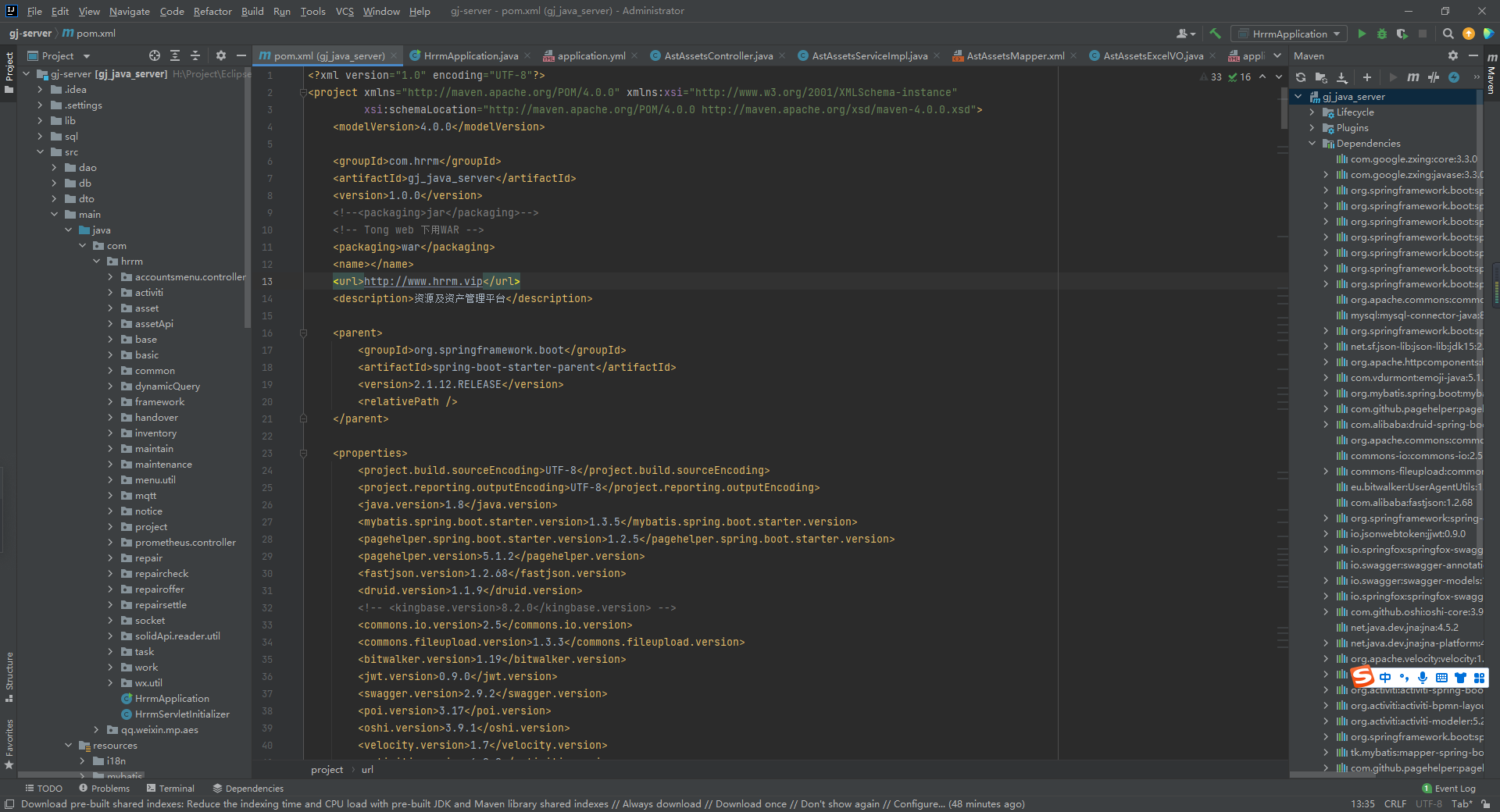The image size is (1500, 812).
Task: Open the user account icon in toolbar
Action: [1186, 34]
